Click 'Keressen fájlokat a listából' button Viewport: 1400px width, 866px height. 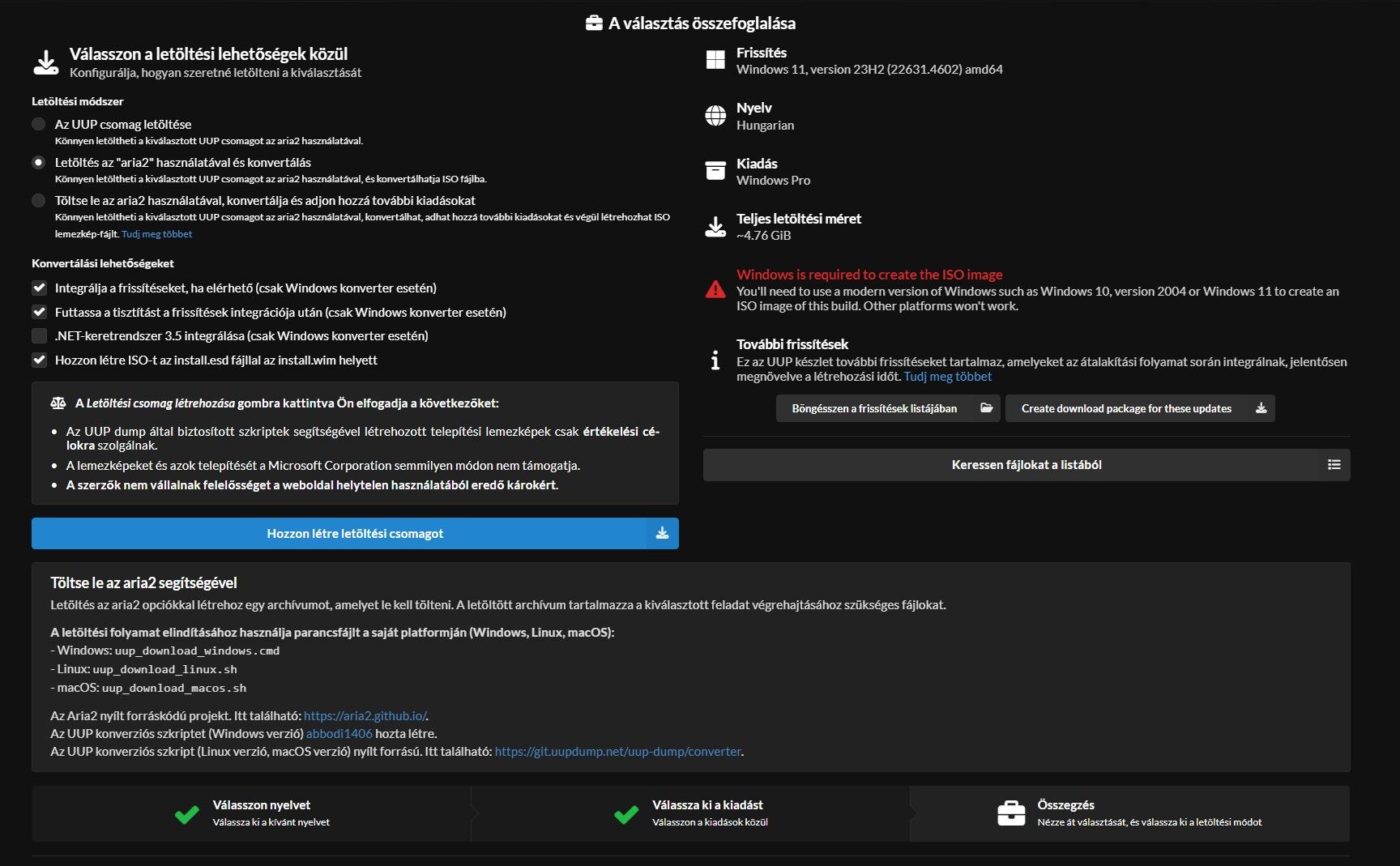click(x=1027, y=465)
